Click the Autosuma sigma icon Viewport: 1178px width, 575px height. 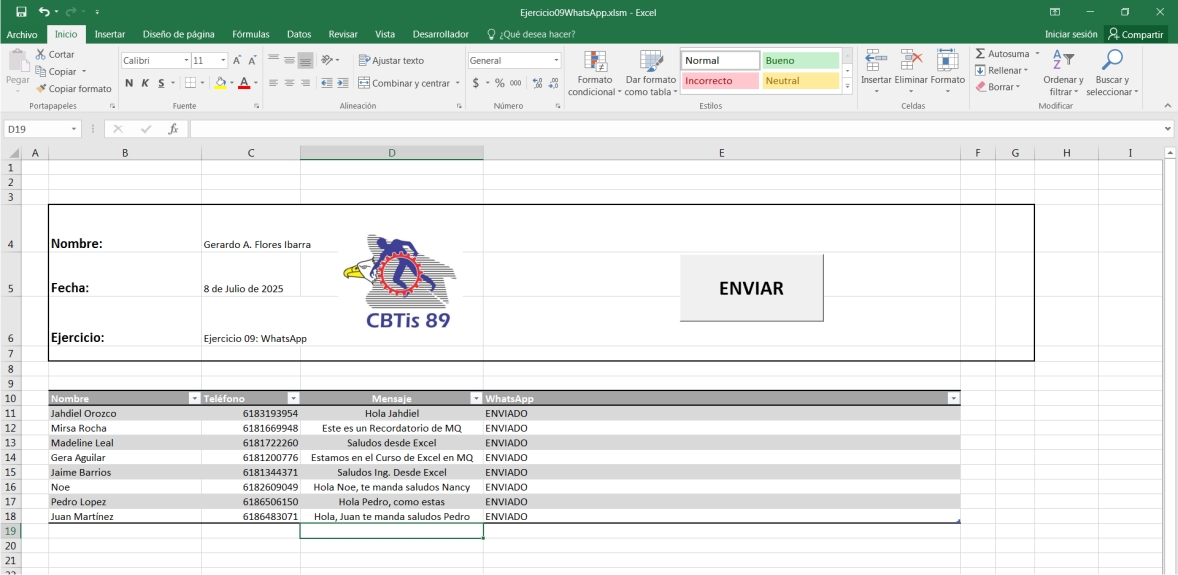click(x=981, y=54)
